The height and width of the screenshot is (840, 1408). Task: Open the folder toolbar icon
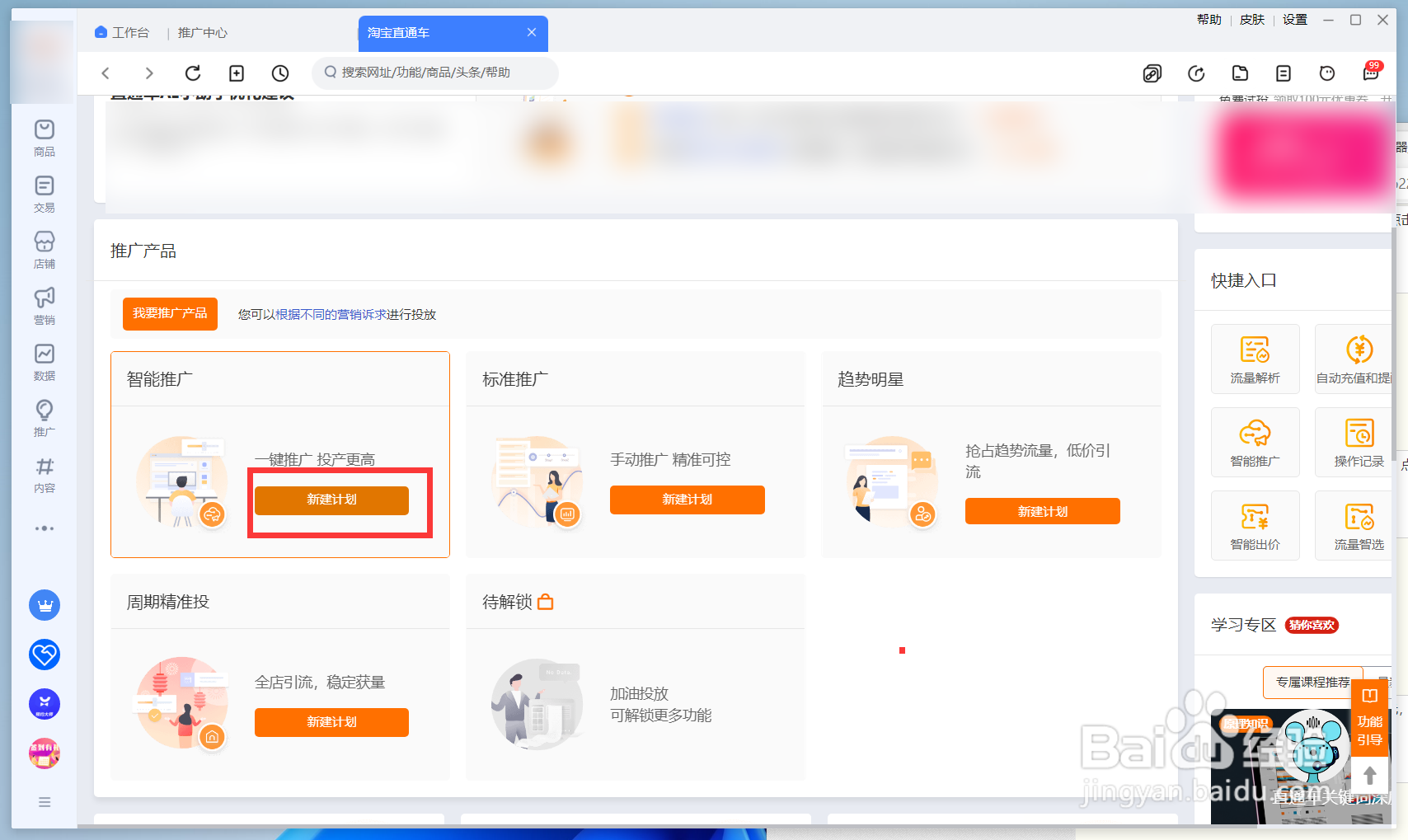(x=1240, y=73)
